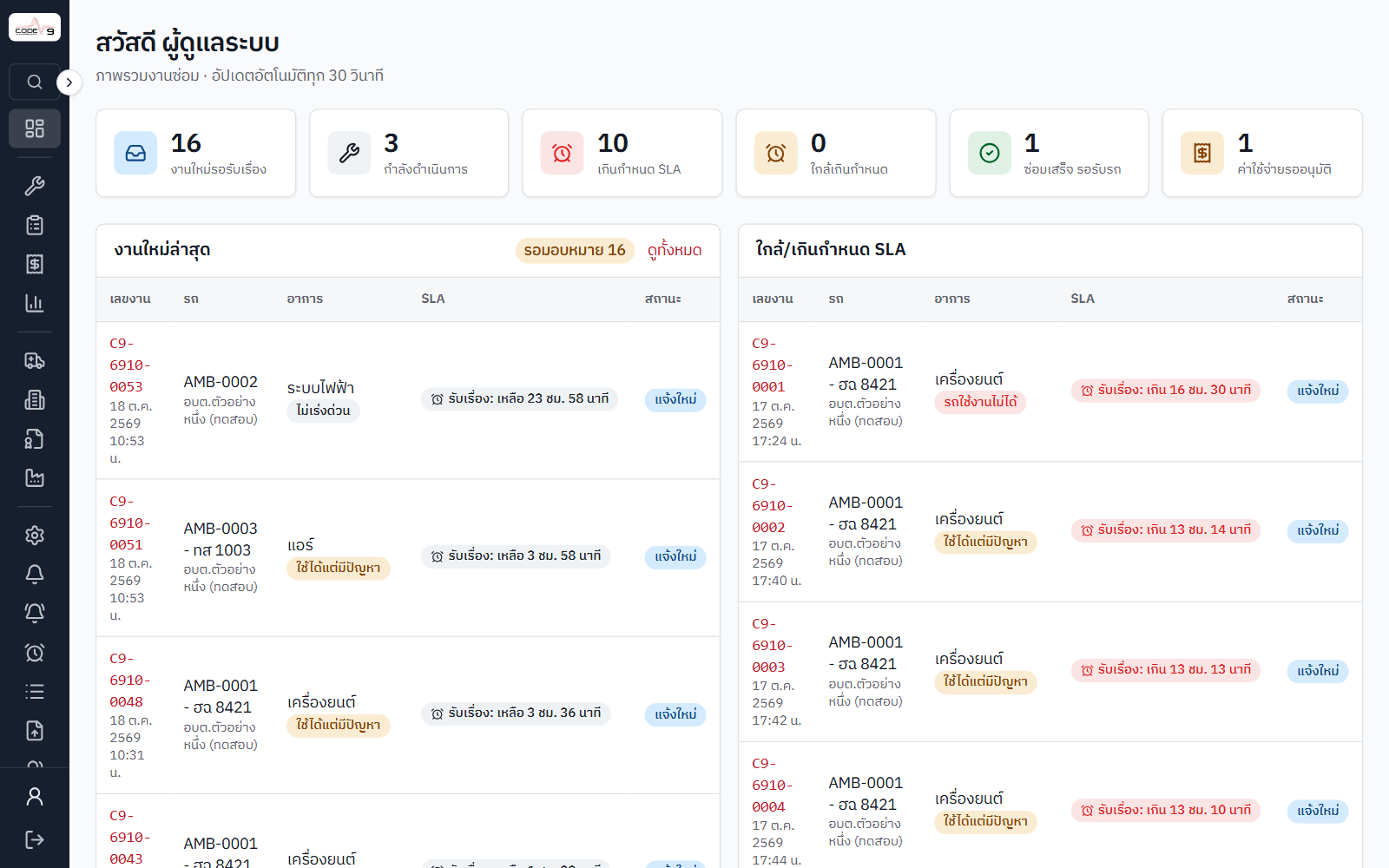The height and width of the screenshot is (868, 1389).
Task: Click แจ้งใหม่ status for job 0051
Action: click(675, 557)
